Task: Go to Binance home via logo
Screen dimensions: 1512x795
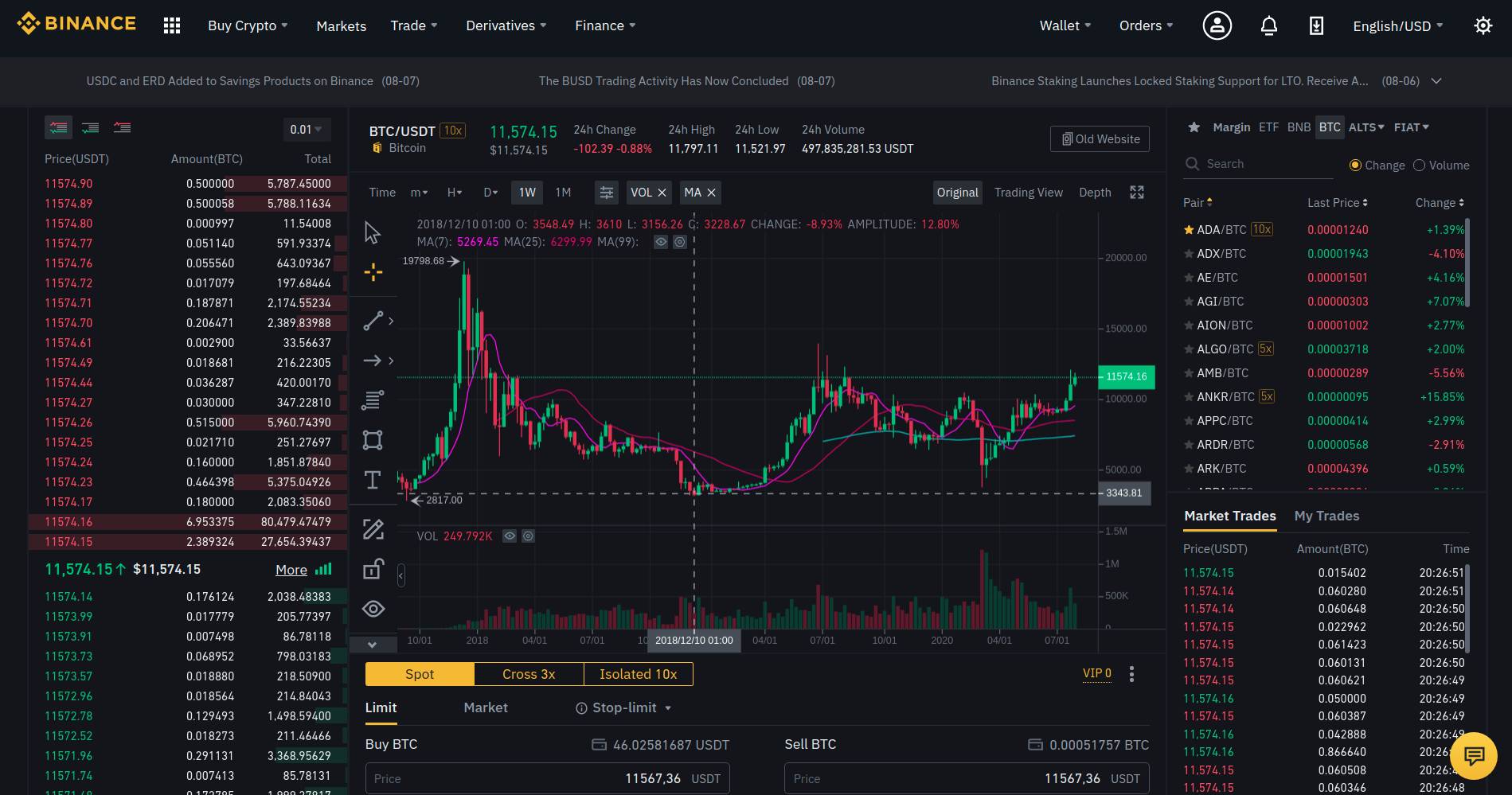Action: point(76,24)
